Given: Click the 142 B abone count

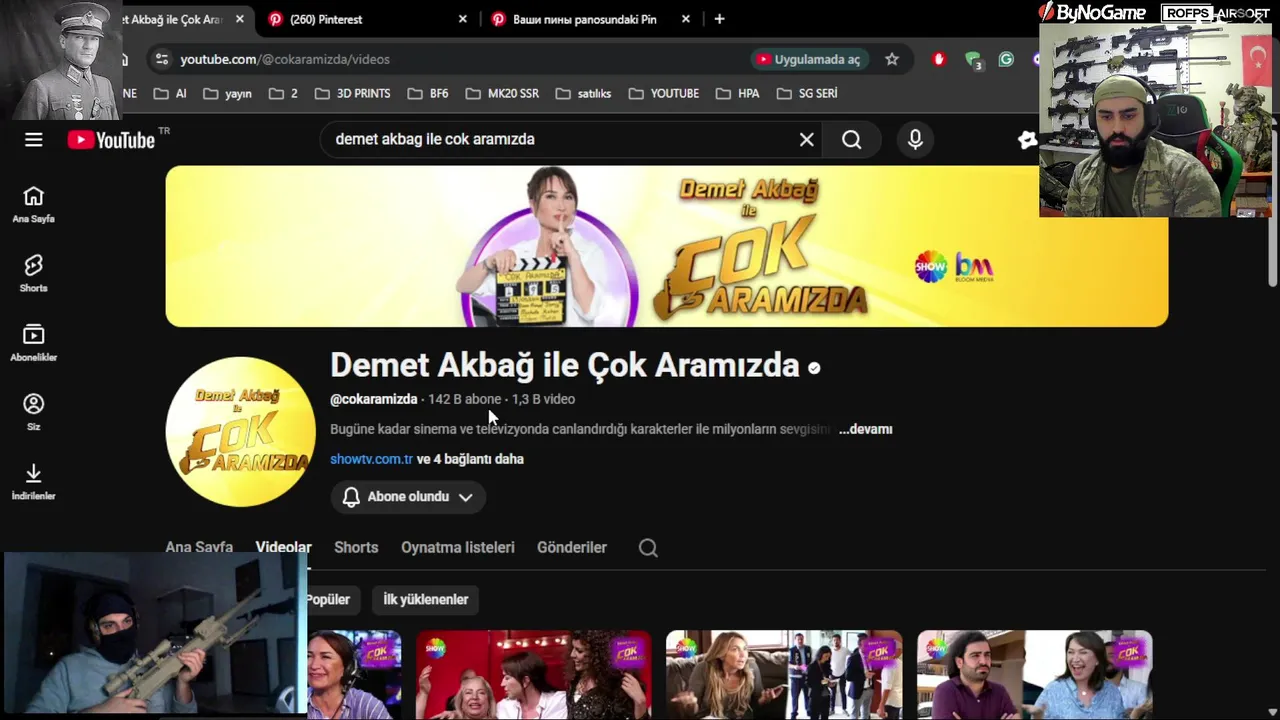Looking at the screenshot, I should pos(464,399).
